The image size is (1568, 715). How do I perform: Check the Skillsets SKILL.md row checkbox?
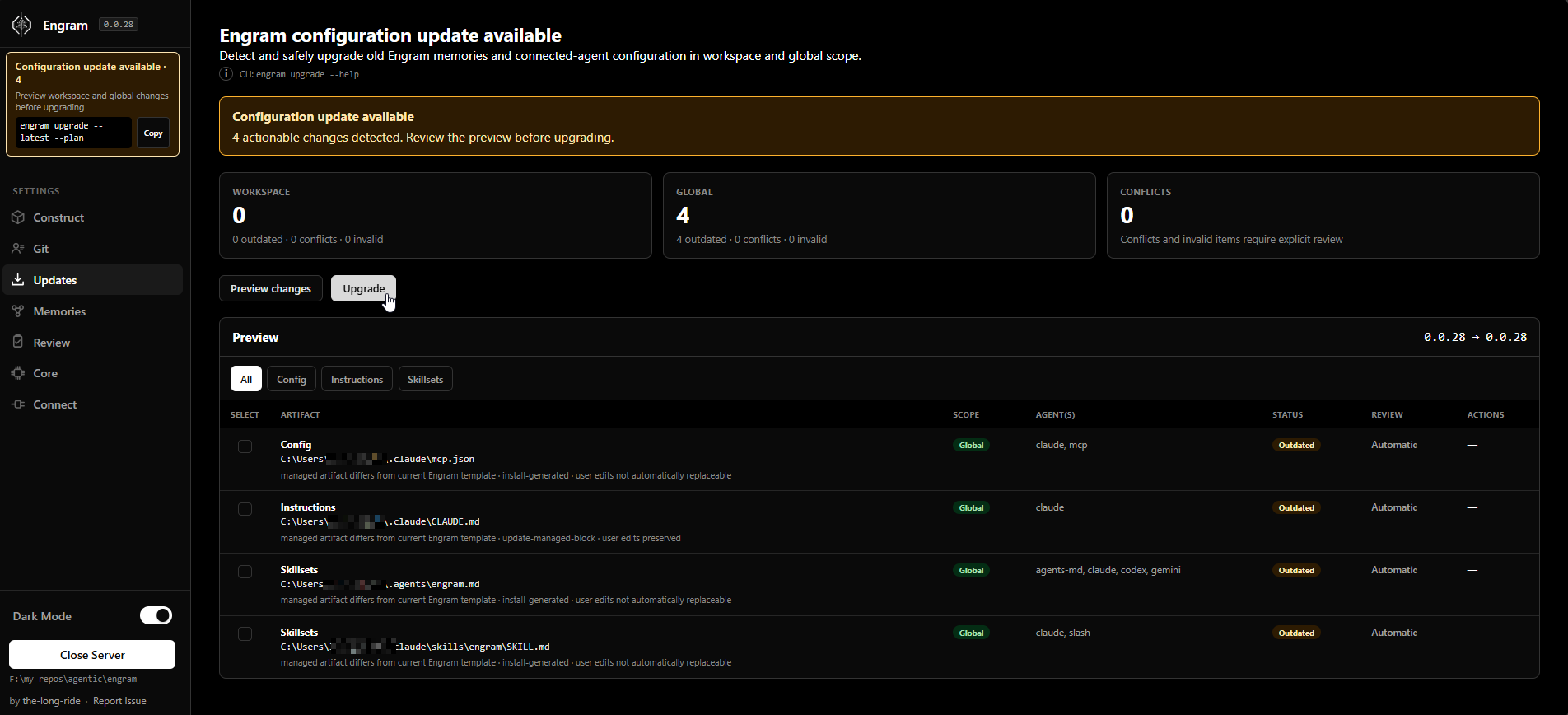point(245,634)
